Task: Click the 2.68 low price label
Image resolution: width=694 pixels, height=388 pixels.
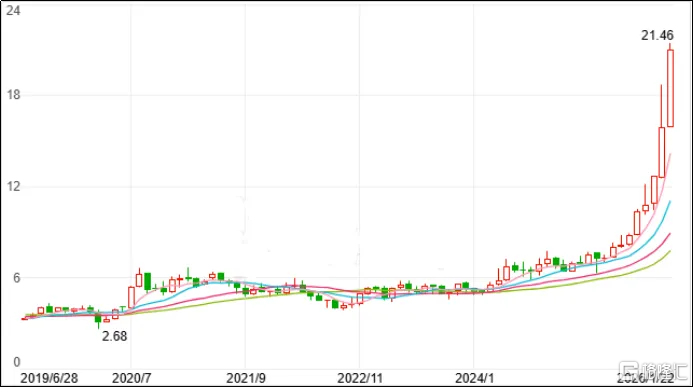Action: pyautogui.click(x=114, y=336)
